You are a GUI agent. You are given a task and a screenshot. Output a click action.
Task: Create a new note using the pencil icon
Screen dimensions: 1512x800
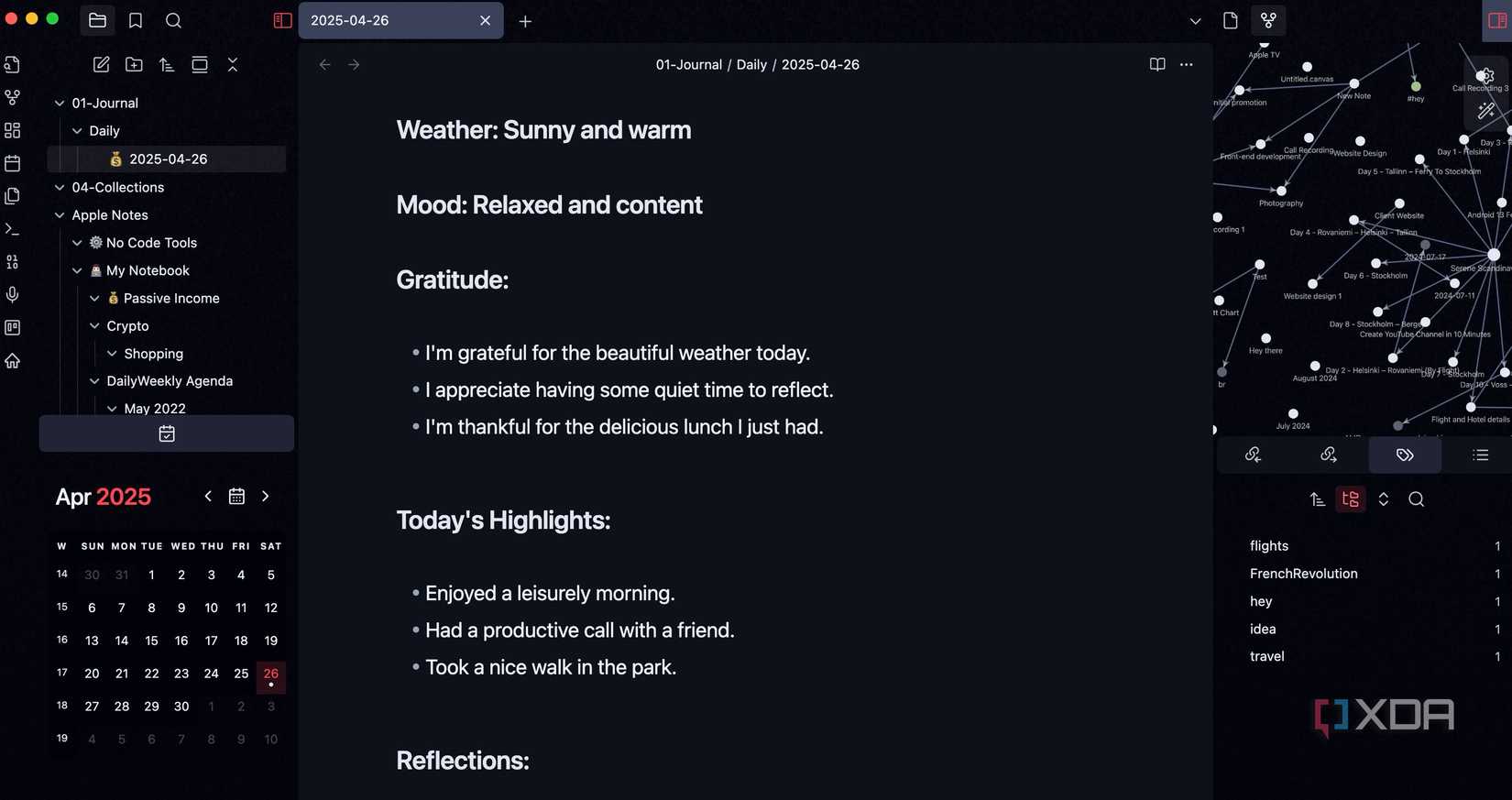(x=101, y=64)
